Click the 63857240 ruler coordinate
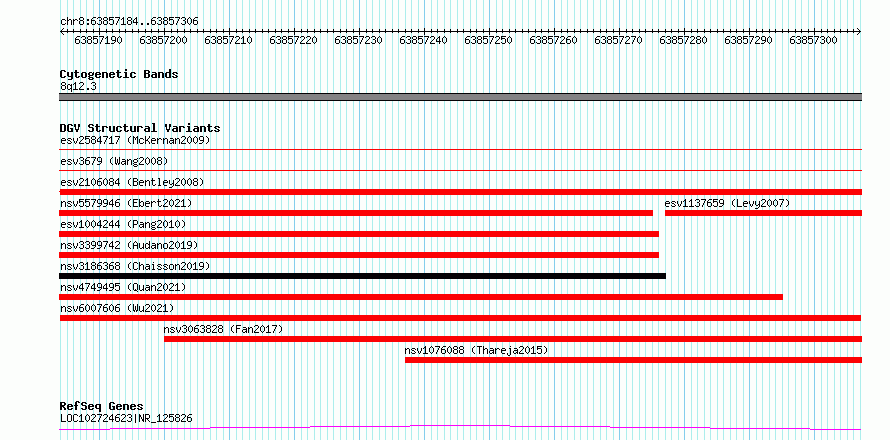Screen dimensions: 890x440 pos(423,40)
